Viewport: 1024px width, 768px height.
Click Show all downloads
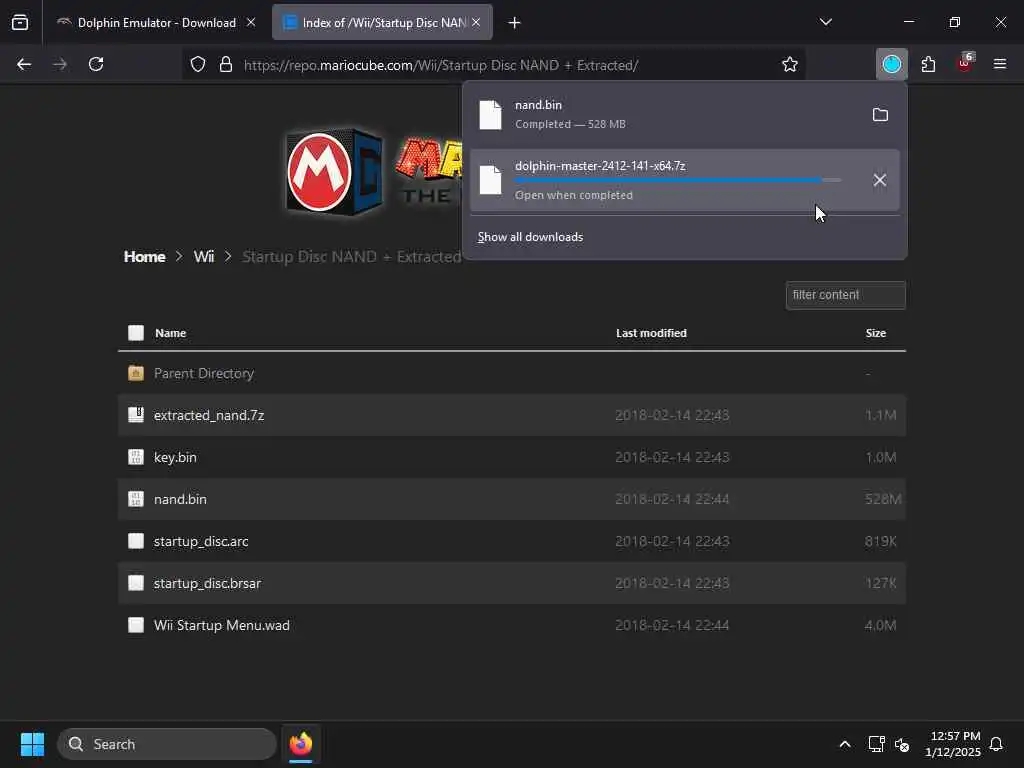(x=530, y=237)
